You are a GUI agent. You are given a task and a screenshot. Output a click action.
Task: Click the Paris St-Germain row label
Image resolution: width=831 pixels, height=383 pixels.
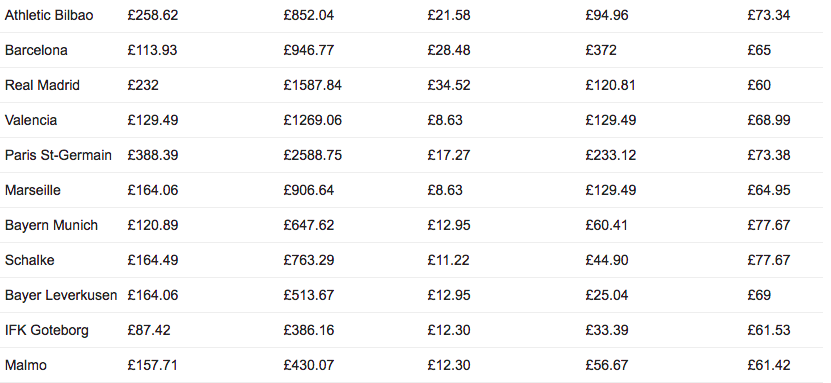coord(58,155)
